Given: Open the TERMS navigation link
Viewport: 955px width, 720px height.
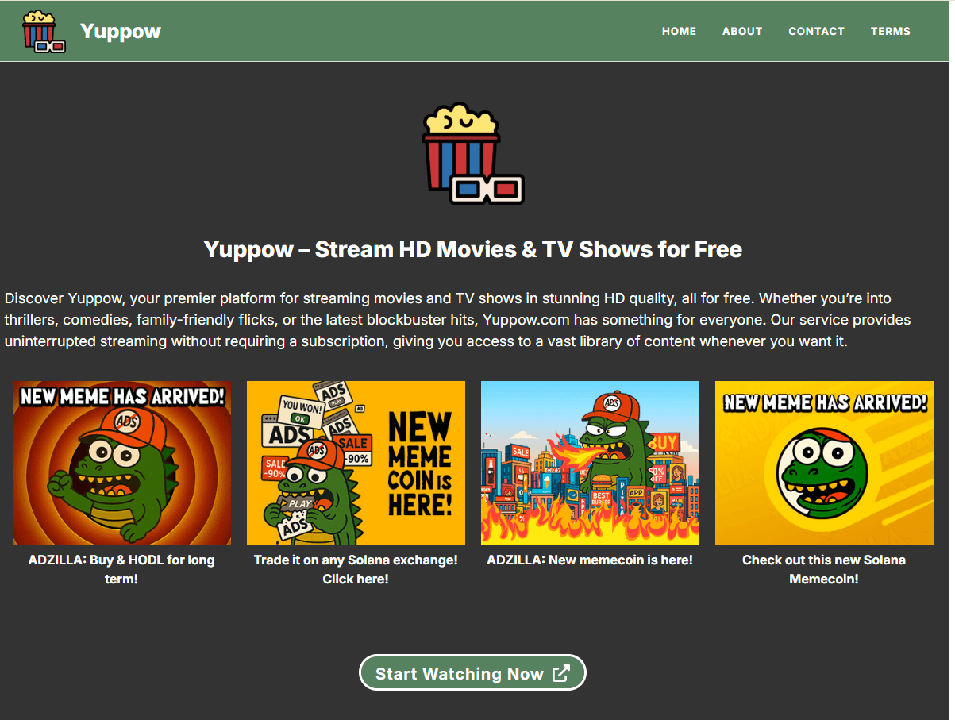Looking at the screenshot, I should click(890, 31).
